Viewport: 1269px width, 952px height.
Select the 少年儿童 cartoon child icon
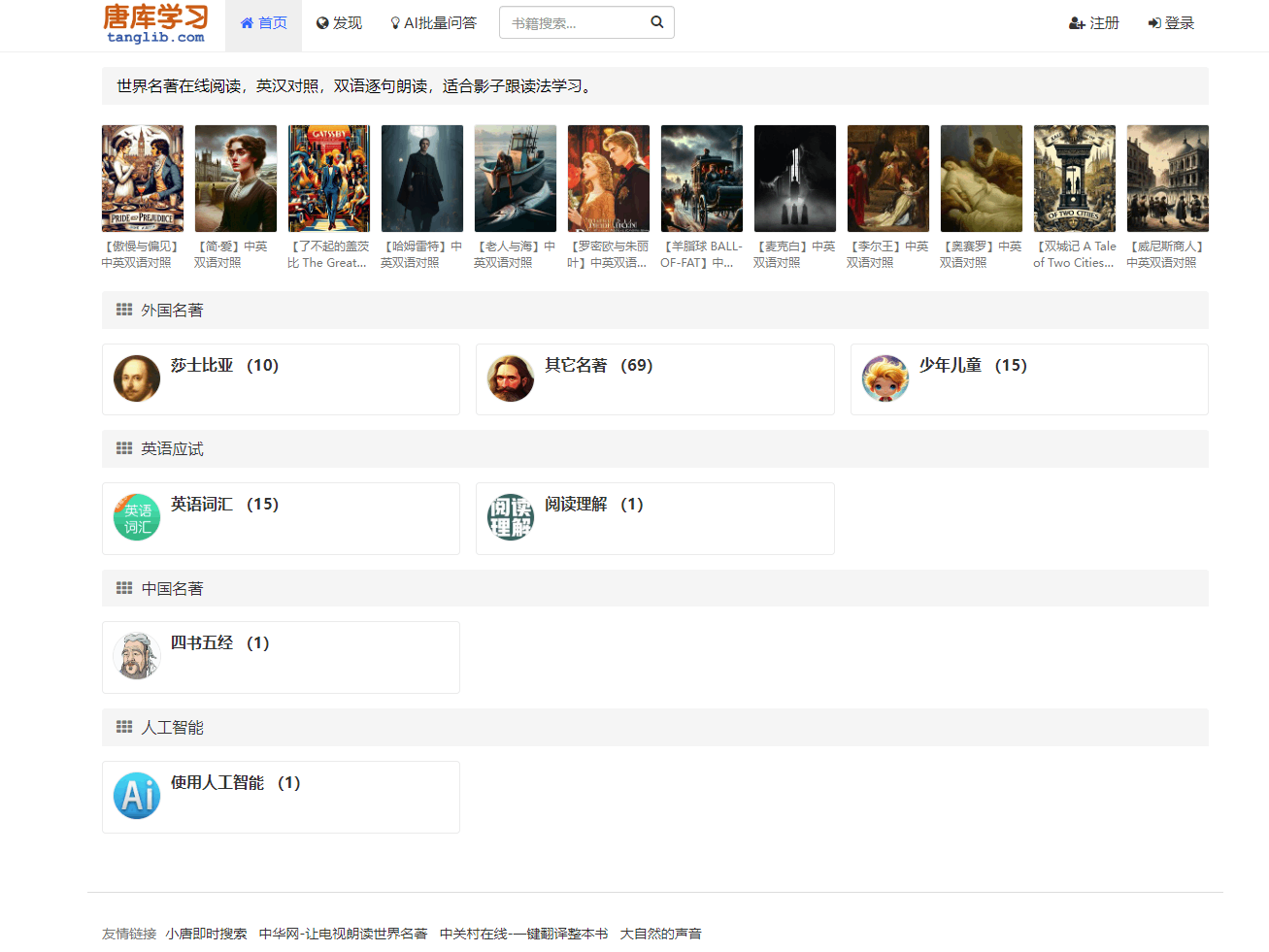point(885,378)
